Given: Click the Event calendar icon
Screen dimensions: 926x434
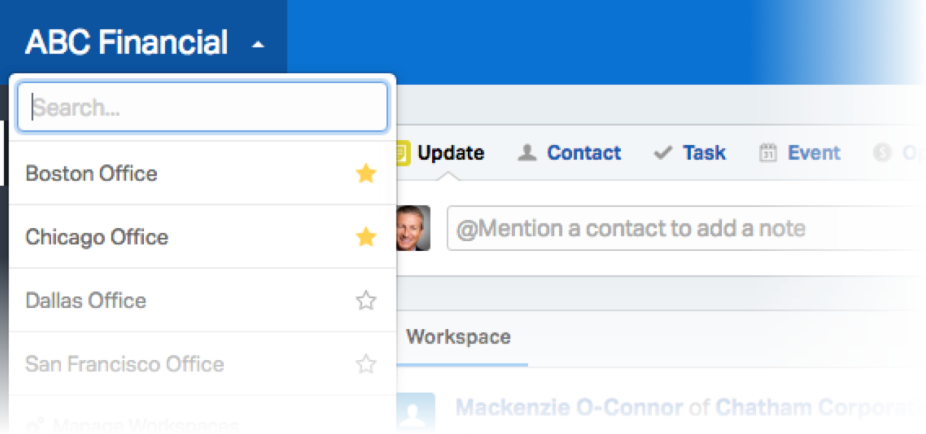Looking at the screenshot, I should 767,153.
